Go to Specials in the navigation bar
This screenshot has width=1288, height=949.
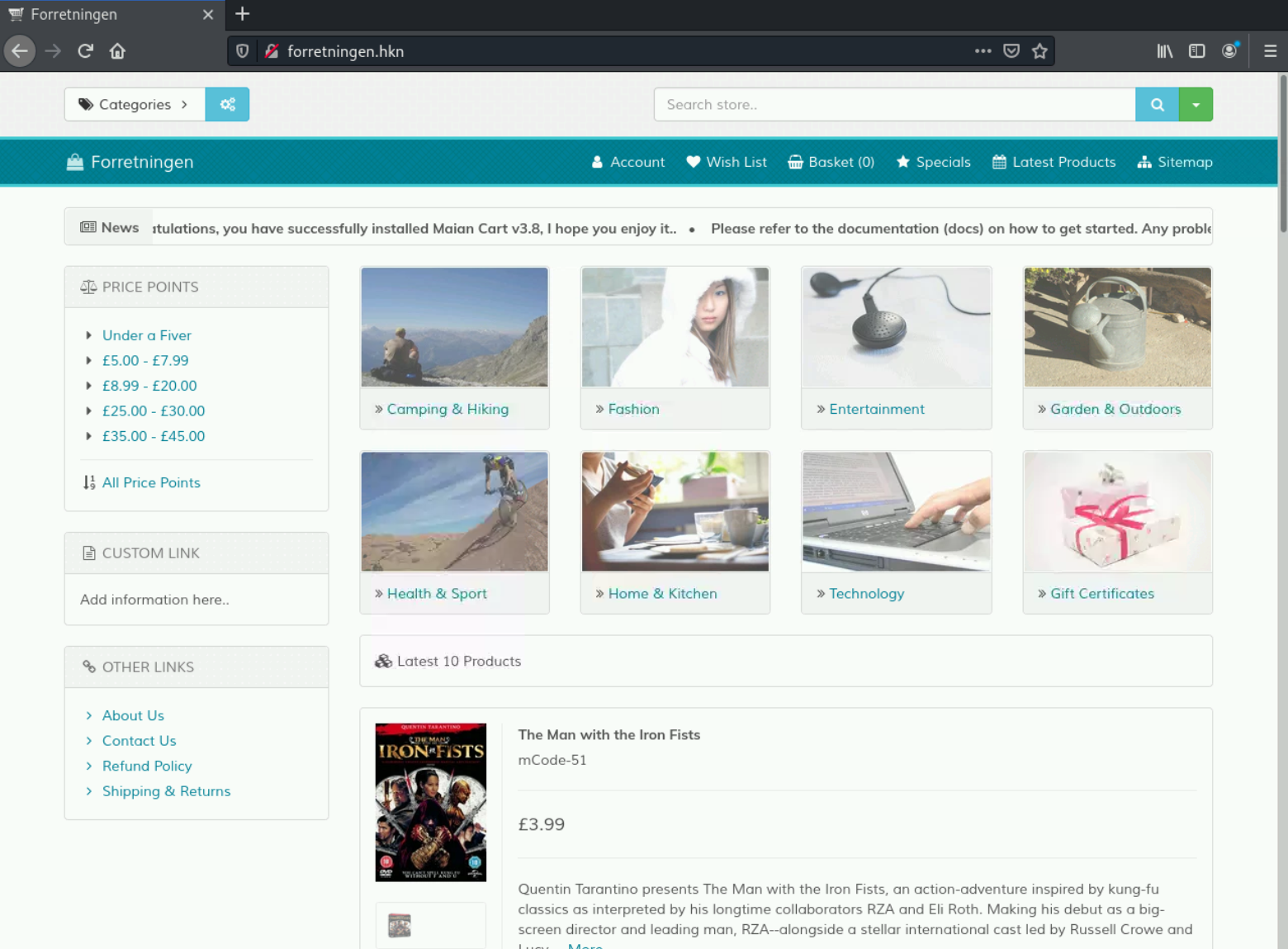pos(933,162)
